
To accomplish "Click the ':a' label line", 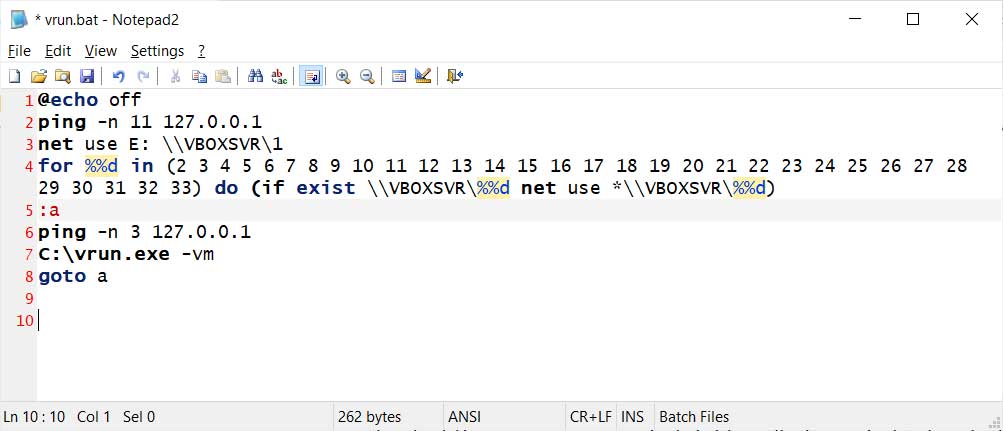I will pos(49,210).
